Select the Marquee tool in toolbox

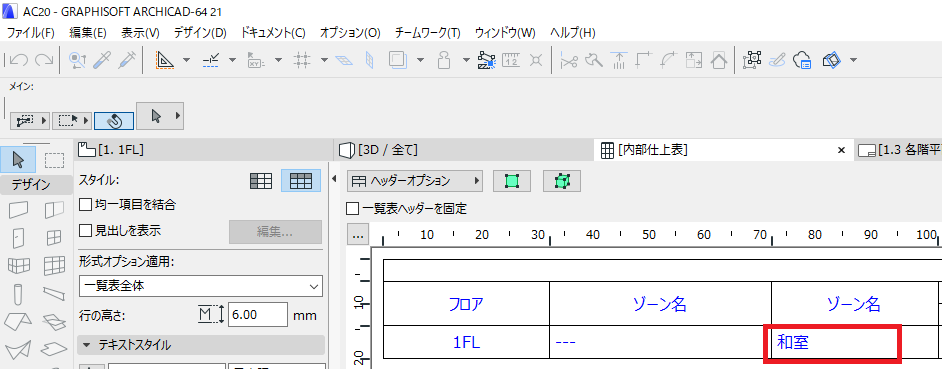[x=55, y=160]
